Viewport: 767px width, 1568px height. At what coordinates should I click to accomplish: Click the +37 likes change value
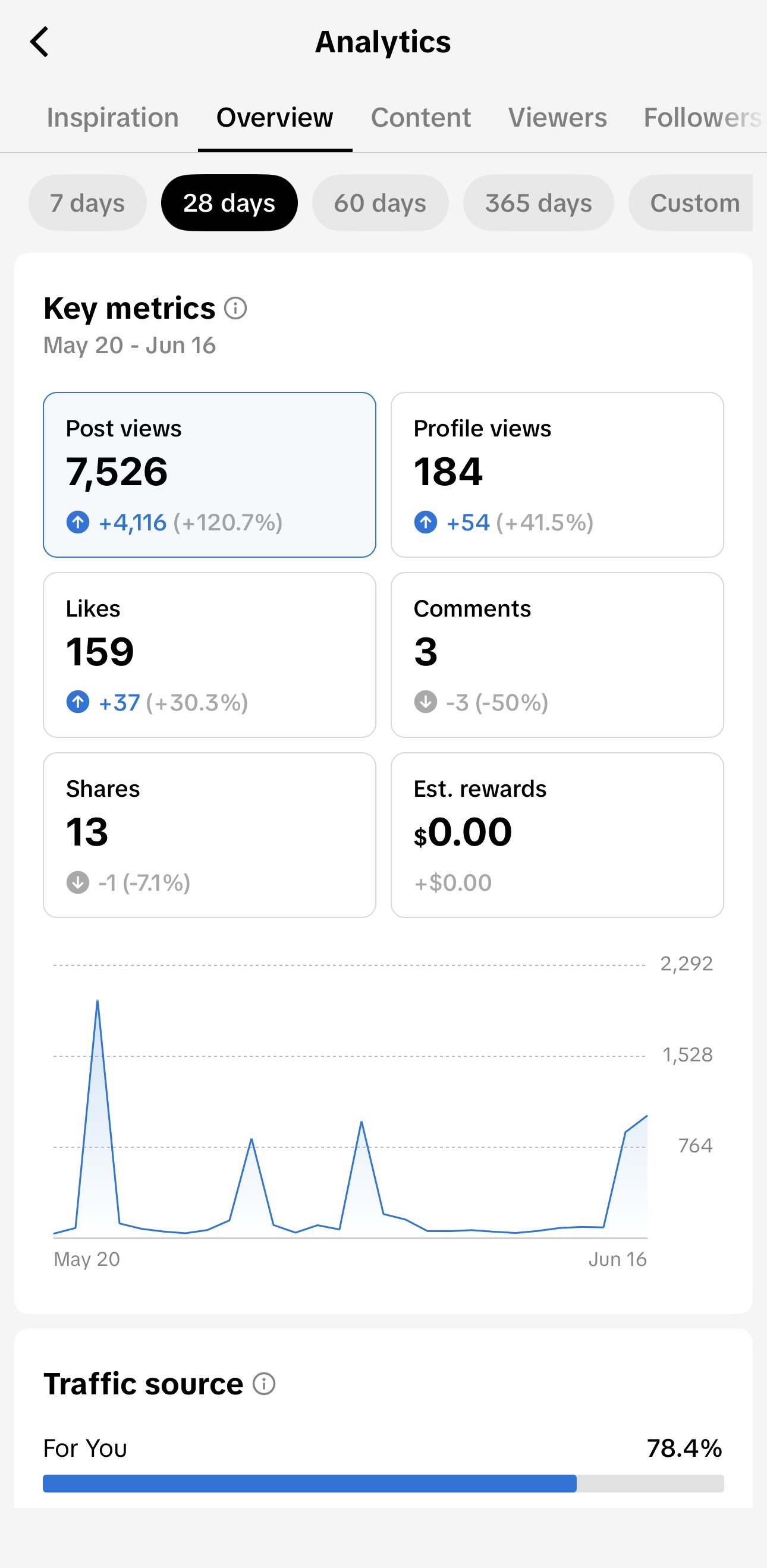120,702
